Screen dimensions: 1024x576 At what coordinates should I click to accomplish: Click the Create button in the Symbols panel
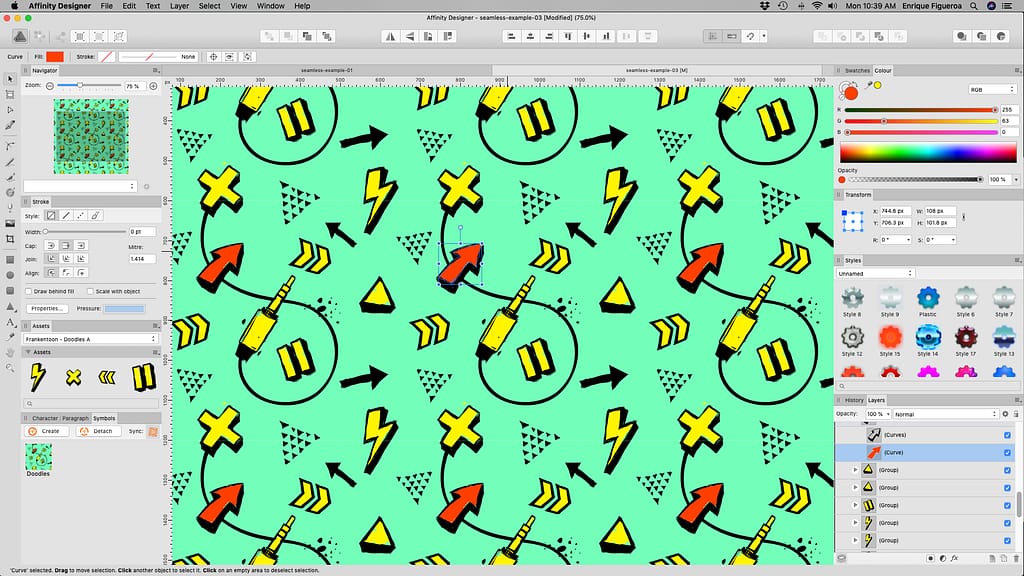coord(47,431)
